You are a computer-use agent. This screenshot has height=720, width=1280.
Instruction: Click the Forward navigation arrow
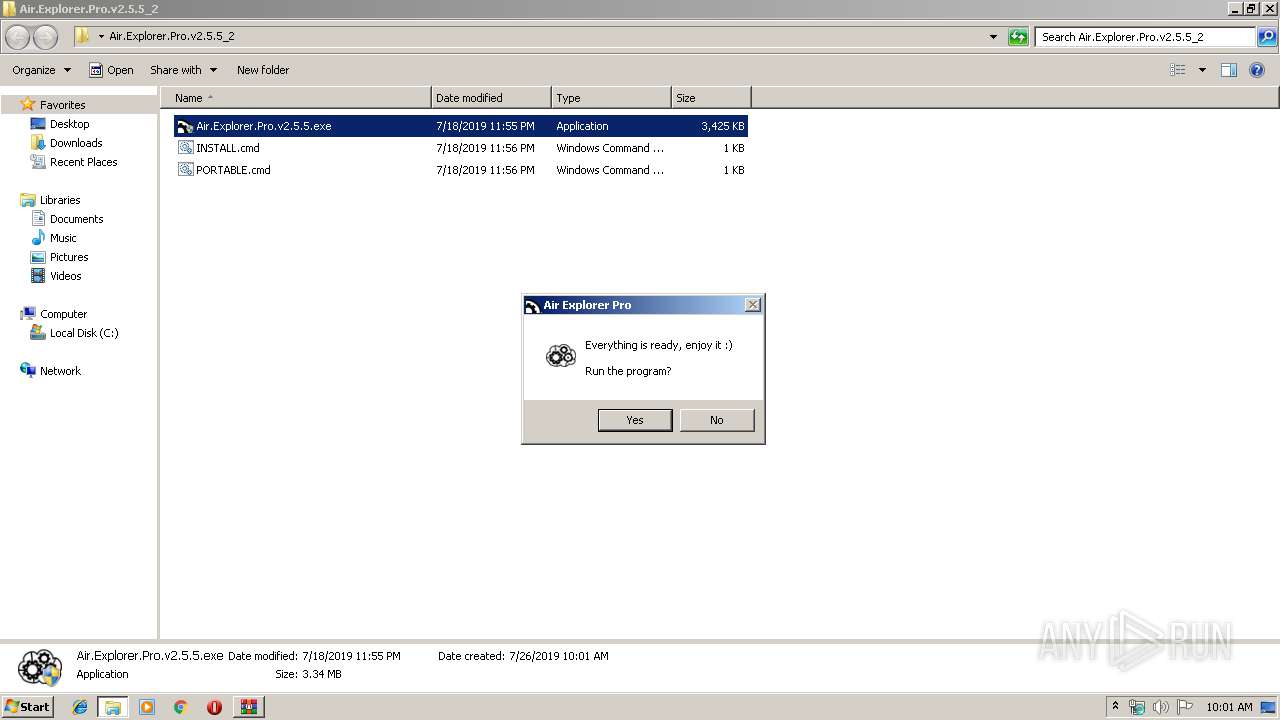click(46, 37)
